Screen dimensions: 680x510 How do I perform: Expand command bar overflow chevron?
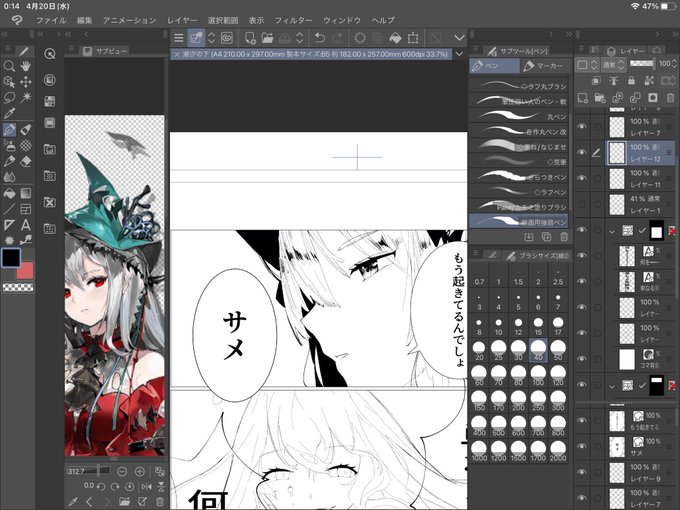point(459,38)
